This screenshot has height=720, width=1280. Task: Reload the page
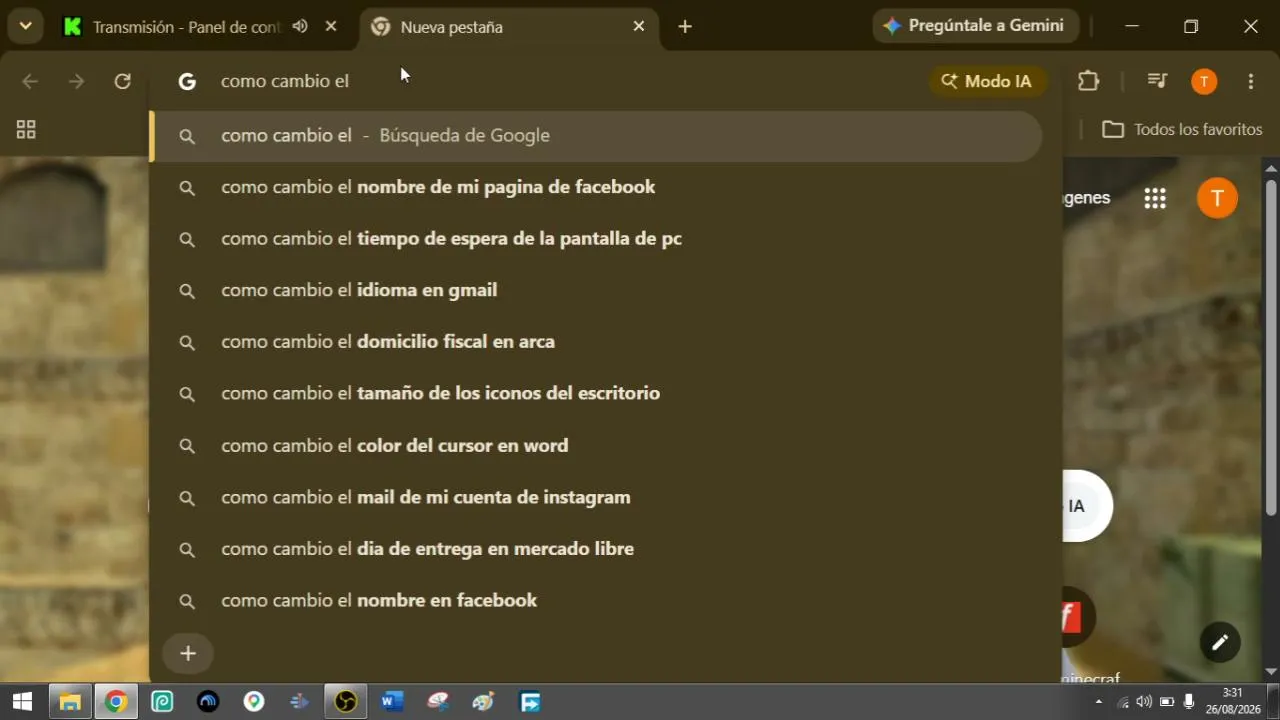coord(123,81)
